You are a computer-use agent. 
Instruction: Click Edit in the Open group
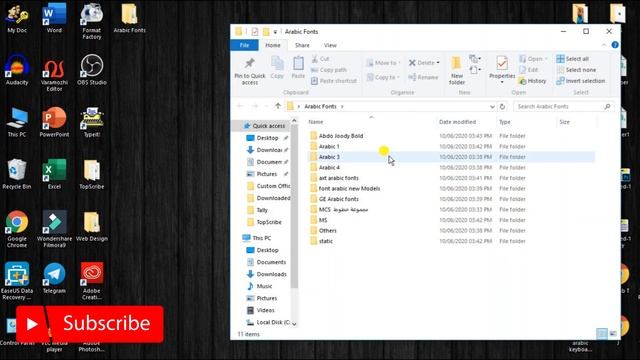pyautogui.click(x=529, y=70)
